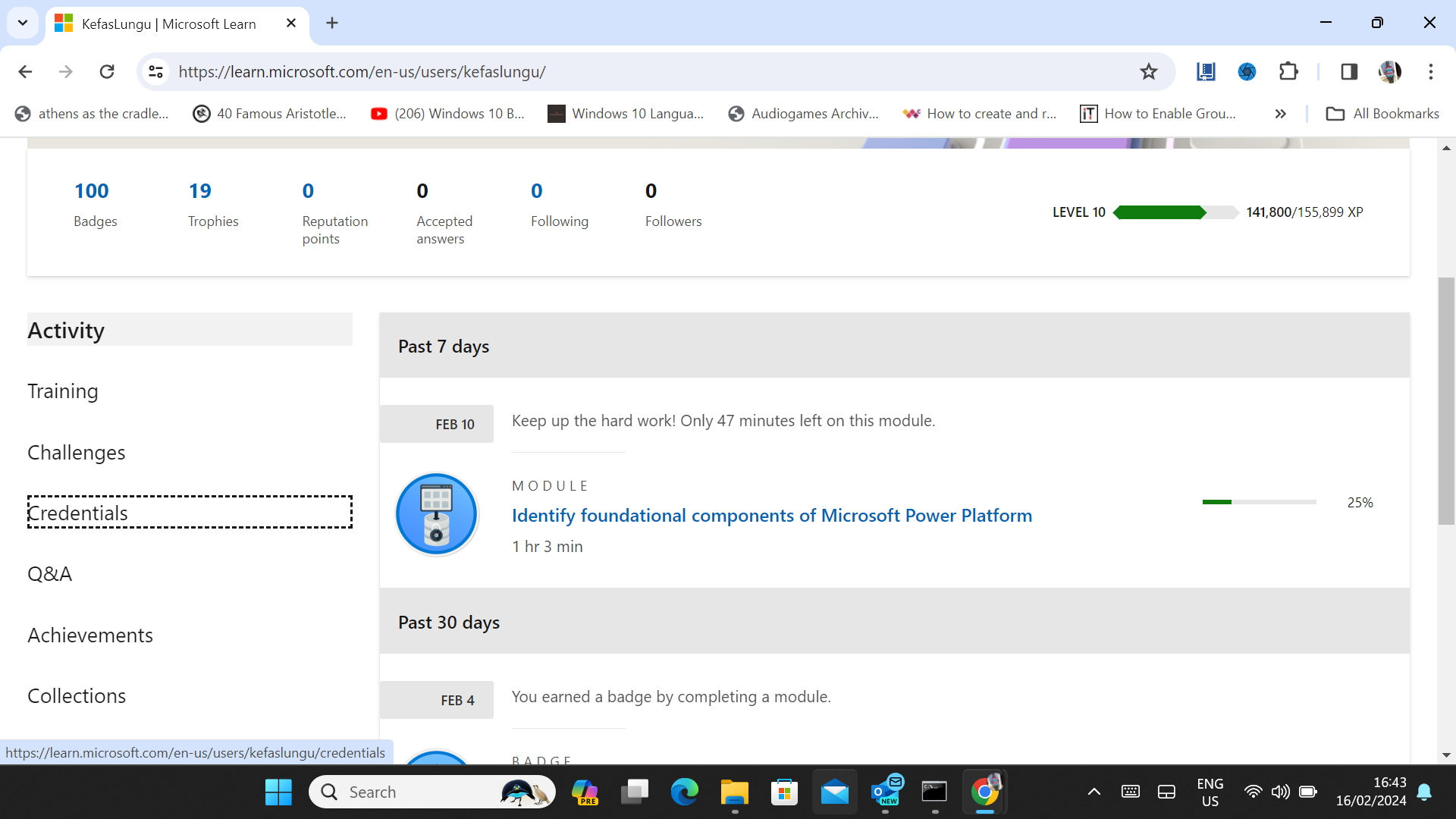1456x819 pixels.
Task: Open the Power Platform module badge icon
Action: coord(437,515)
